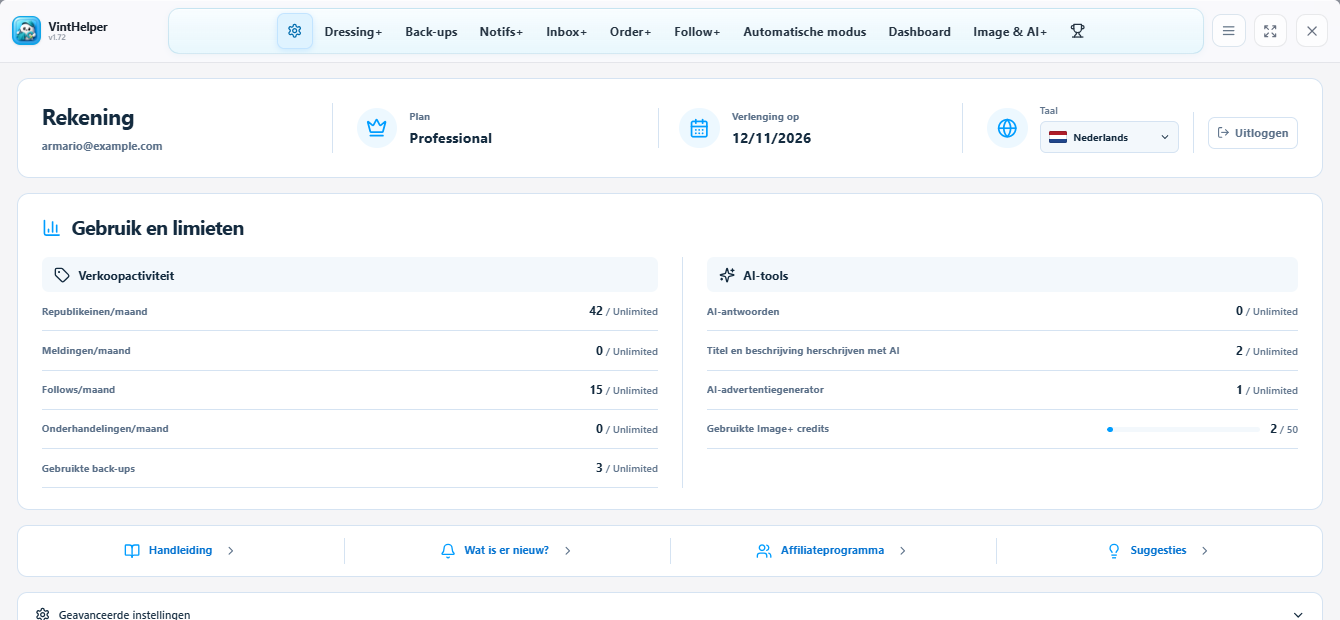Click the email armario@example.com
The width and height of the screenshot is (1340, 620).
pyautogui.click(x=102, y=146)
